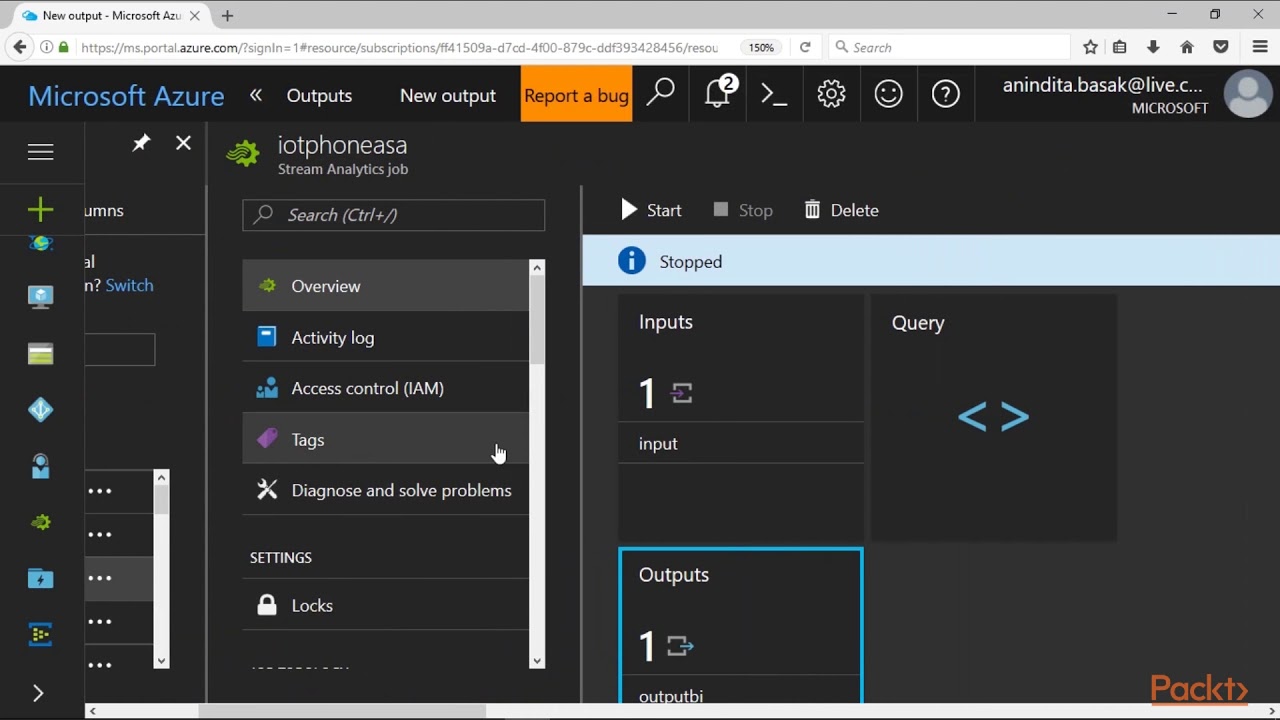Open Diagnose and solve problems
Screen dimensions: 1280x720
click(x=385, y=490)
